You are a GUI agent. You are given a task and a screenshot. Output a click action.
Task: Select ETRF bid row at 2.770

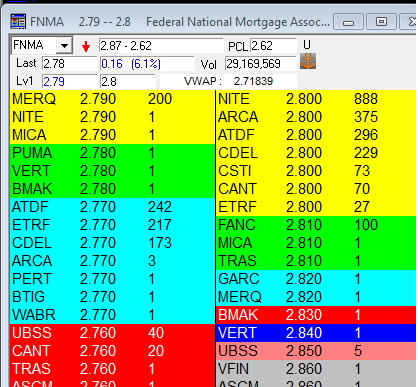tap(113, 225)
